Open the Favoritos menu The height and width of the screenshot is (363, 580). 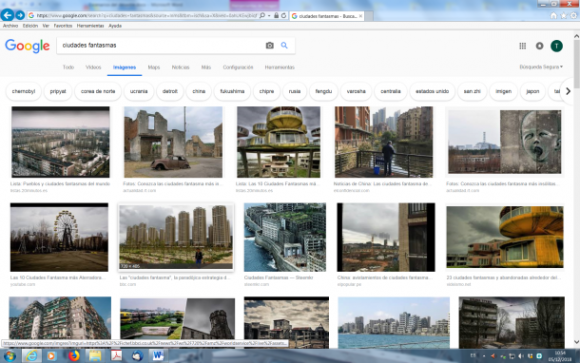point(63,26)
